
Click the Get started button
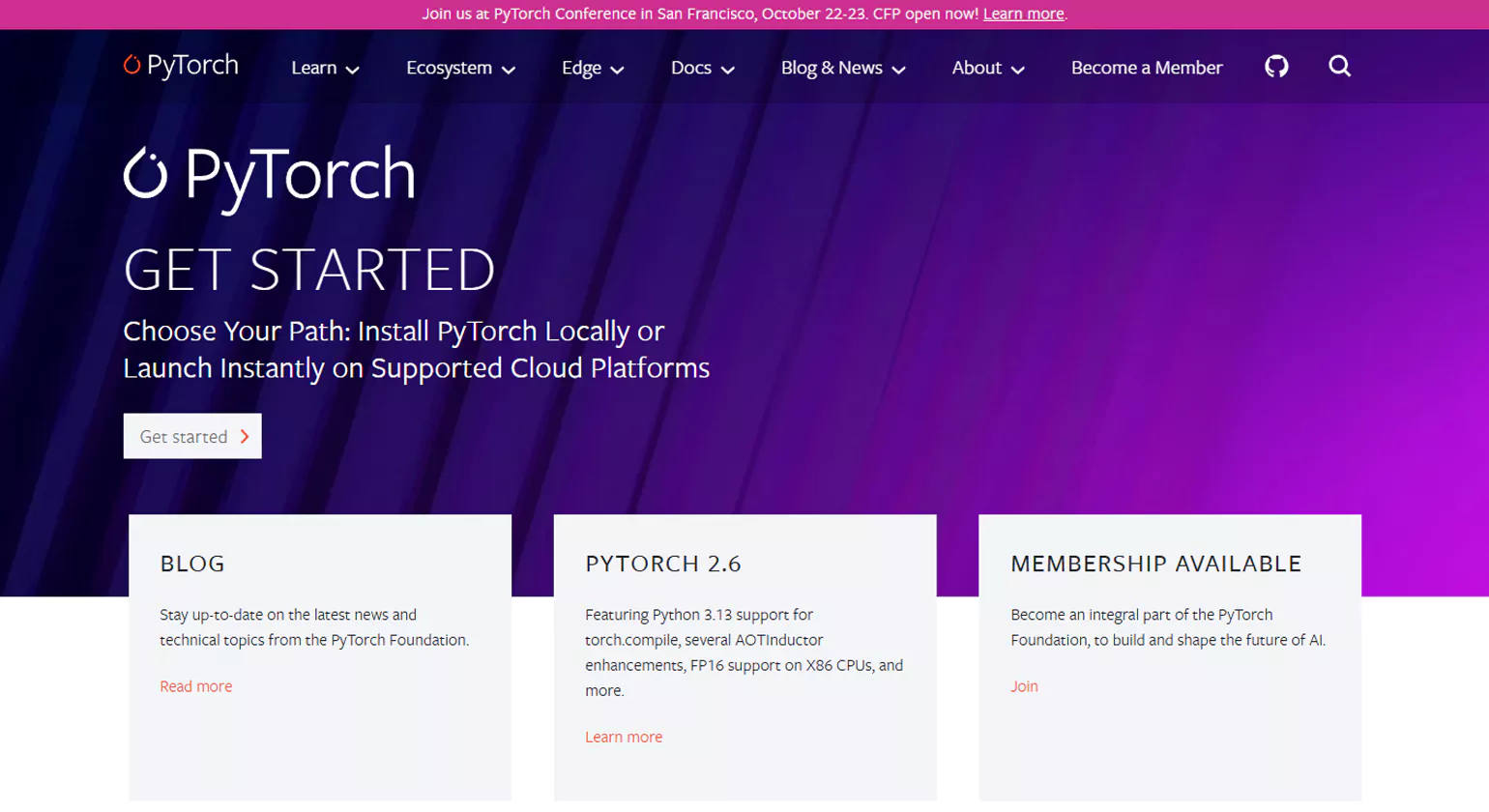click(191, 436)
